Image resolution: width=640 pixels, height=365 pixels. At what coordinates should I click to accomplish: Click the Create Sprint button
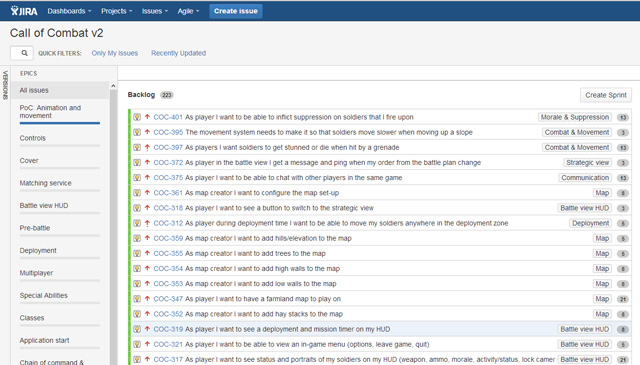[606, 95]
